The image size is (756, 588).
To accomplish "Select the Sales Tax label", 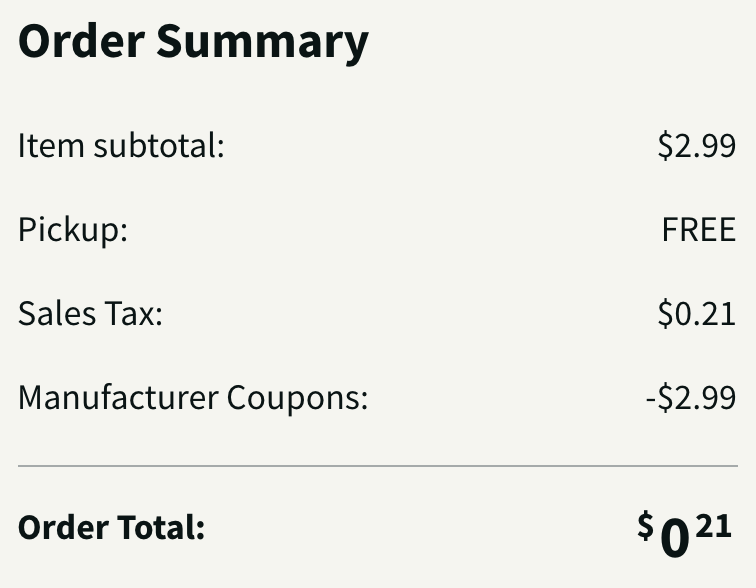I will [x=90, y=313].
